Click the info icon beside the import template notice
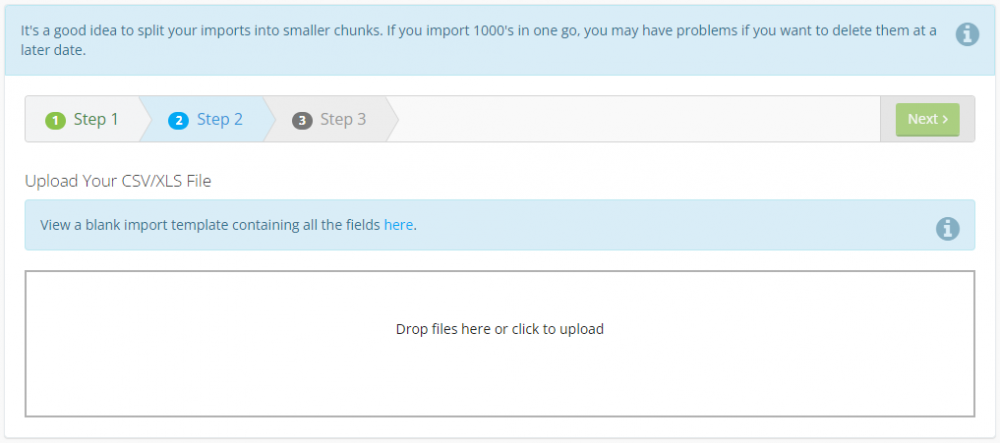 [x=947, y=228]
